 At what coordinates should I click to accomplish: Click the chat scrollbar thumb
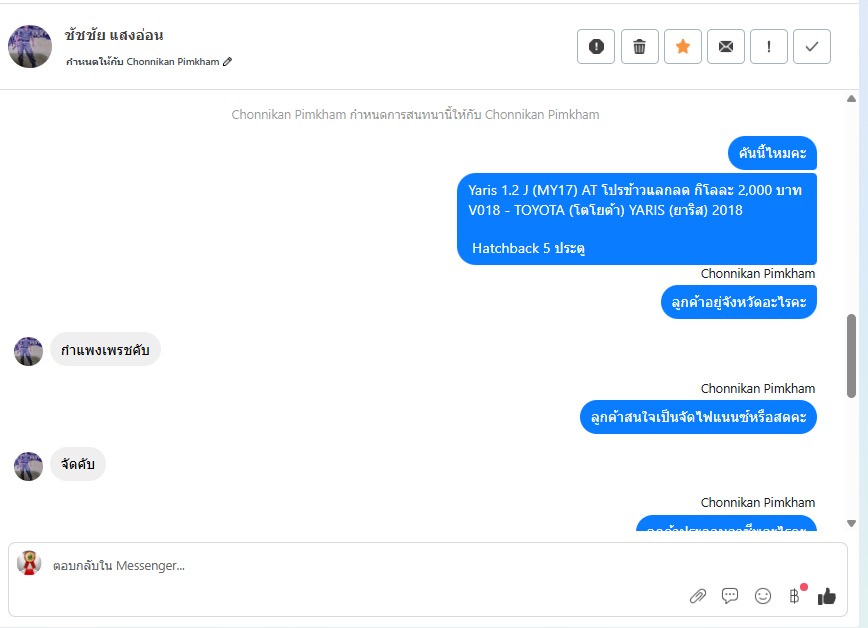tap(851, 356)
